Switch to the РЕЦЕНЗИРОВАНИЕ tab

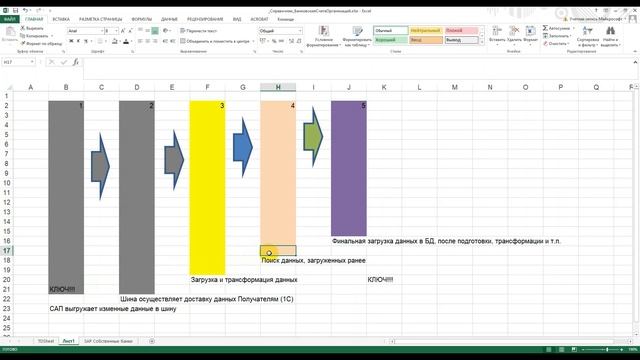[x=205, y=19]
